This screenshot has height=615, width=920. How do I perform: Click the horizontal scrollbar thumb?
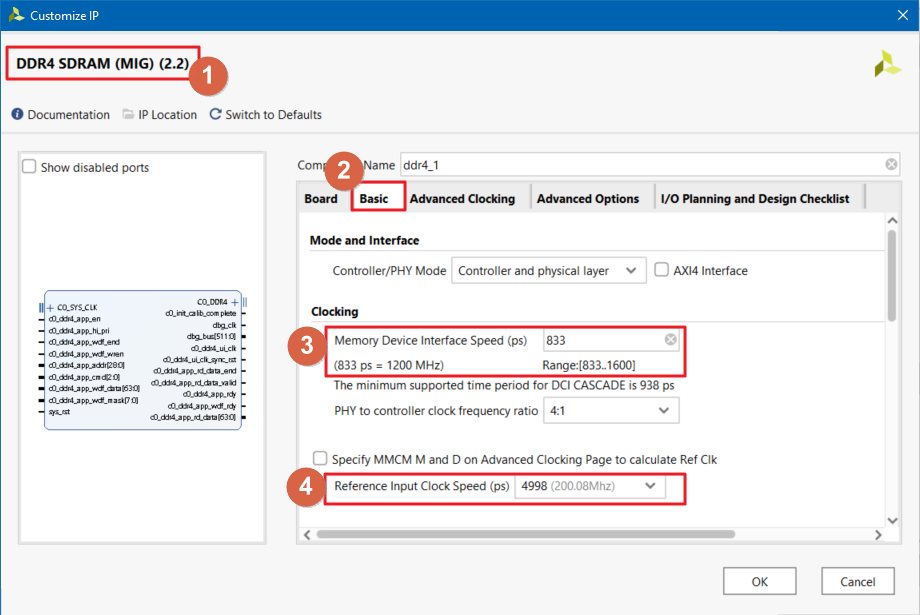[526, 534]
